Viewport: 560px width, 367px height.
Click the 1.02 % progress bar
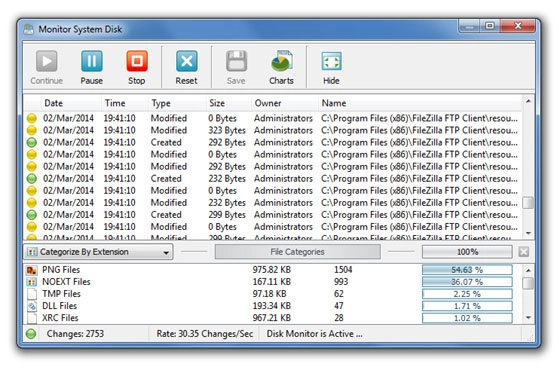click(x=467, y=318)
